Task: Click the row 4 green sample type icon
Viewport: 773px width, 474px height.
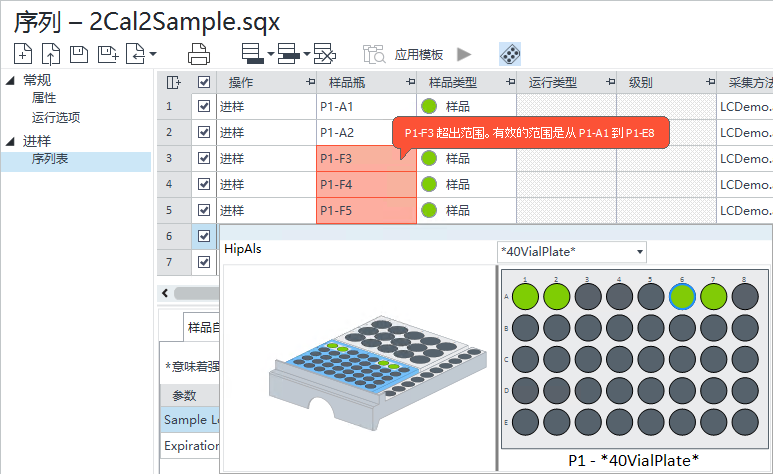Action: tap(429, 184)
